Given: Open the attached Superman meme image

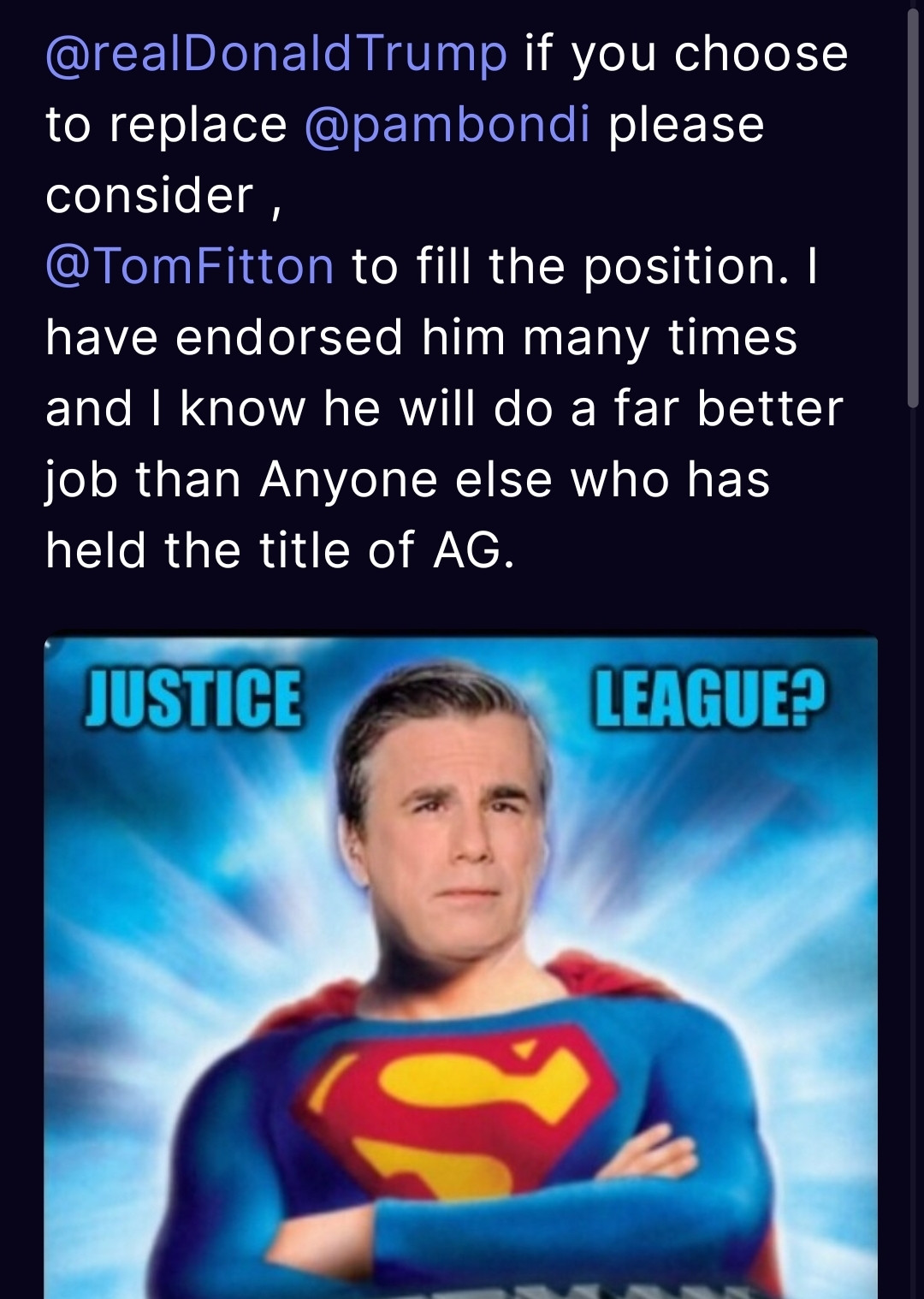Looking at the screenshot, I should (460, 967).
